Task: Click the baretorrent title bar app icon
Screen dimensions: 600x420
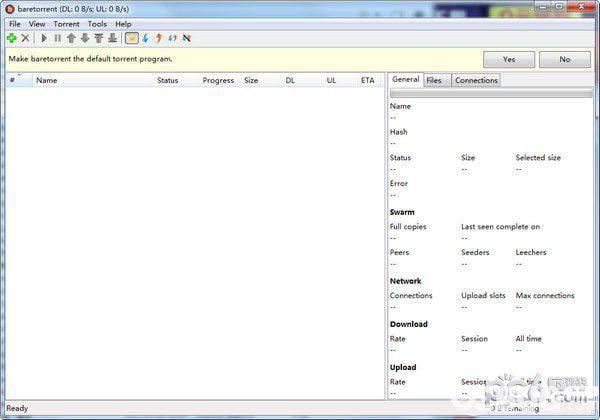Action: pyautogui.click(x=10, y=8)
